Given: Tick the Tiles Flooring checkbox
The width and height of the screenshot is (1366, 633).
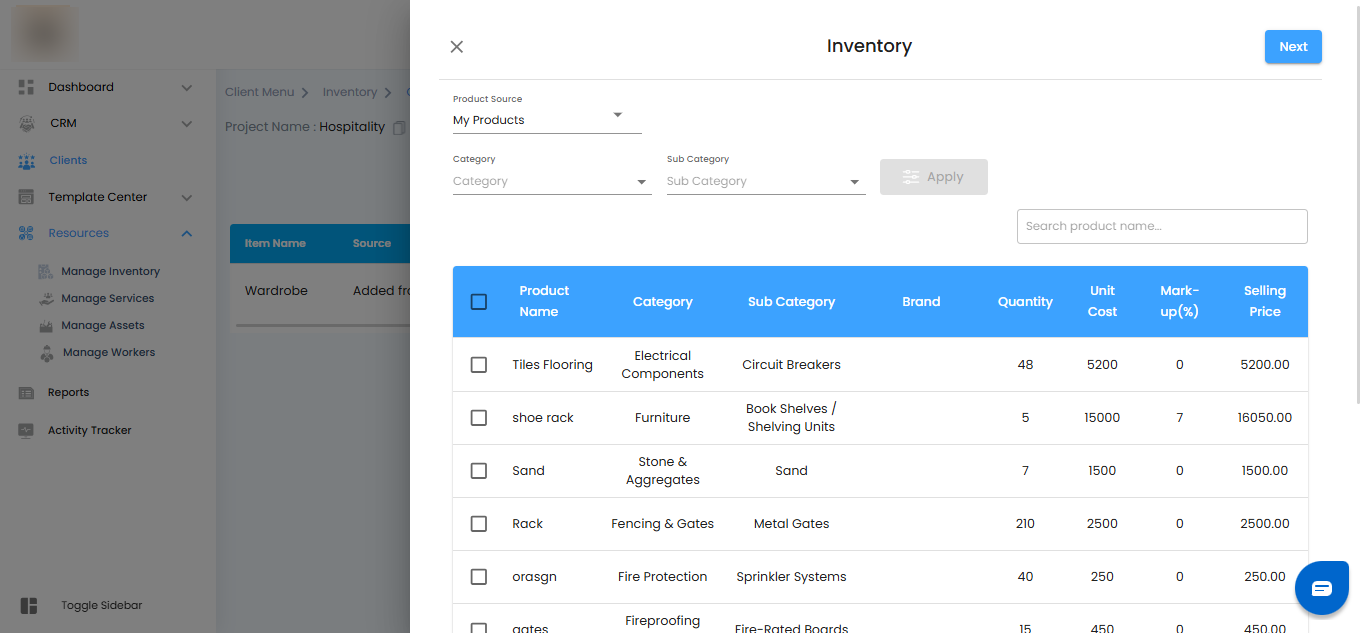Looking at the screenshot, I should [479, 364].
